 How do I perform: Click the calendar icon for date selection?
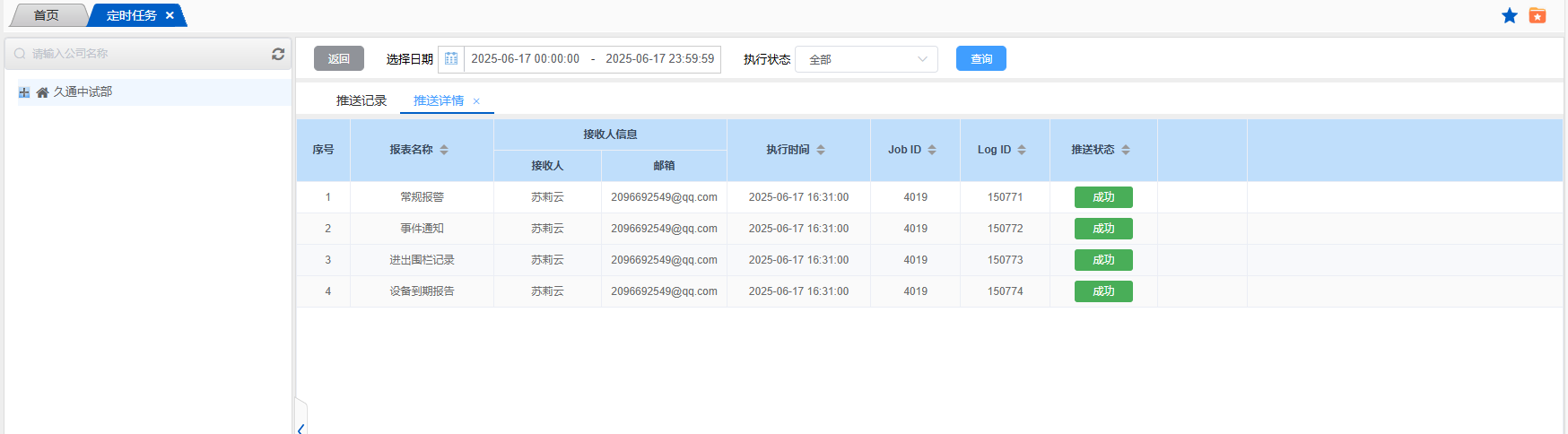[451, 59]
